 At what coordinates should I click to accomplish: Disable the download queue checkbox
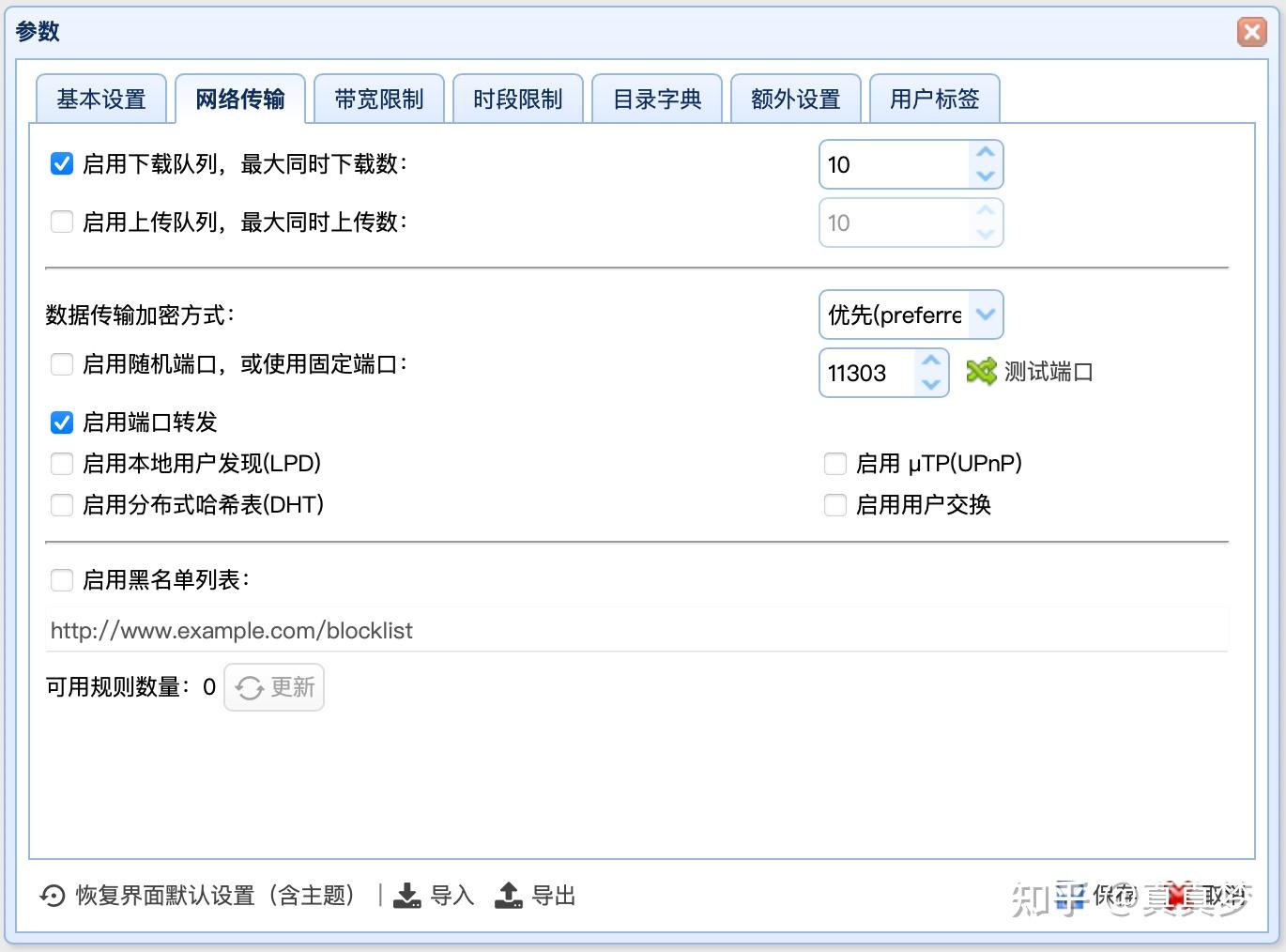62,164
